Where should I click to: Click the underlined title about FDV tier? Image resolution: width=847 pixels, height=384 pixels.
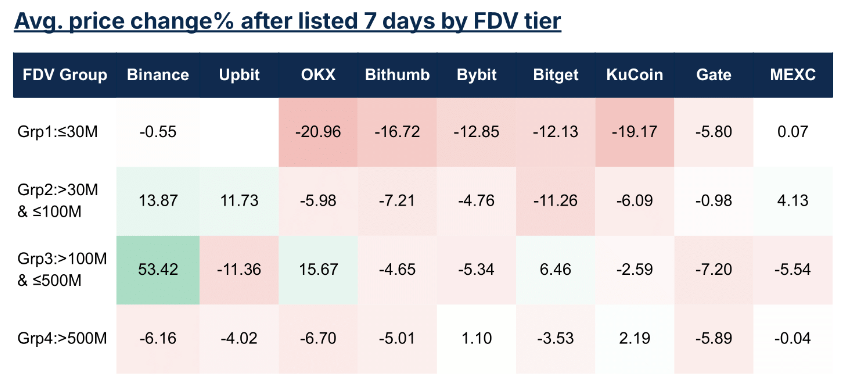tap(287, 21)
